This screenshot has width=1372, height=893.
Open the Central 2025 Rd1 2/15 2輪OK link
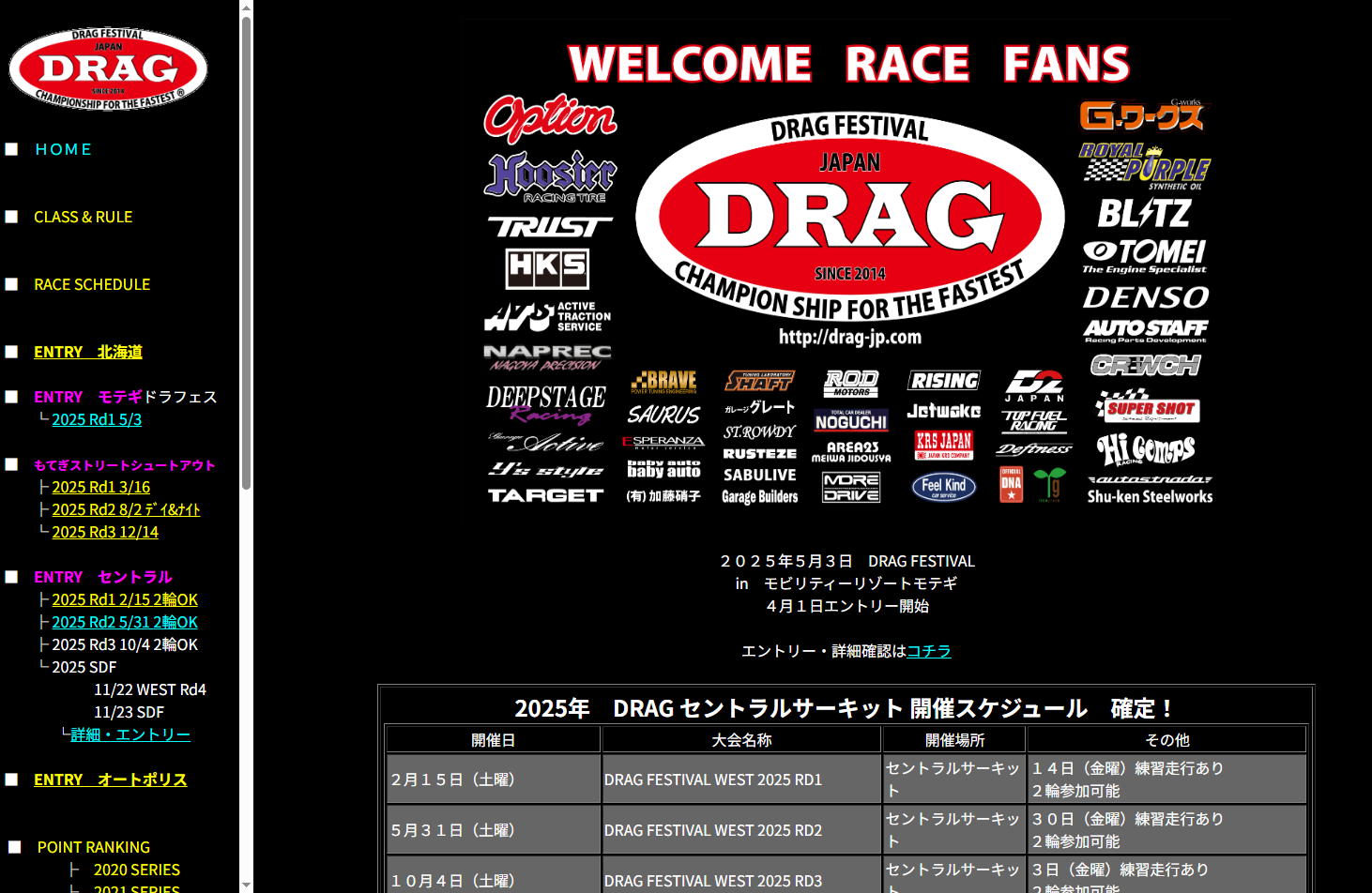click(x=125, y=599)
